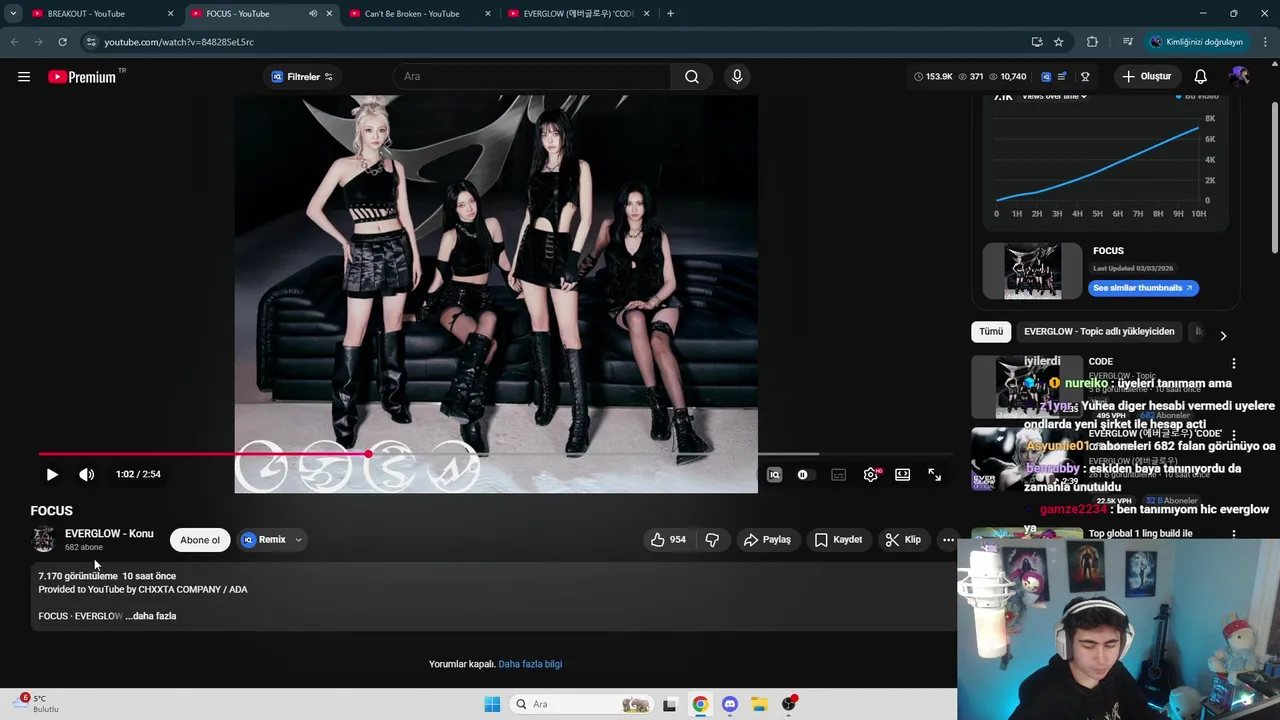Play the FOCUS video

[52, 475]
